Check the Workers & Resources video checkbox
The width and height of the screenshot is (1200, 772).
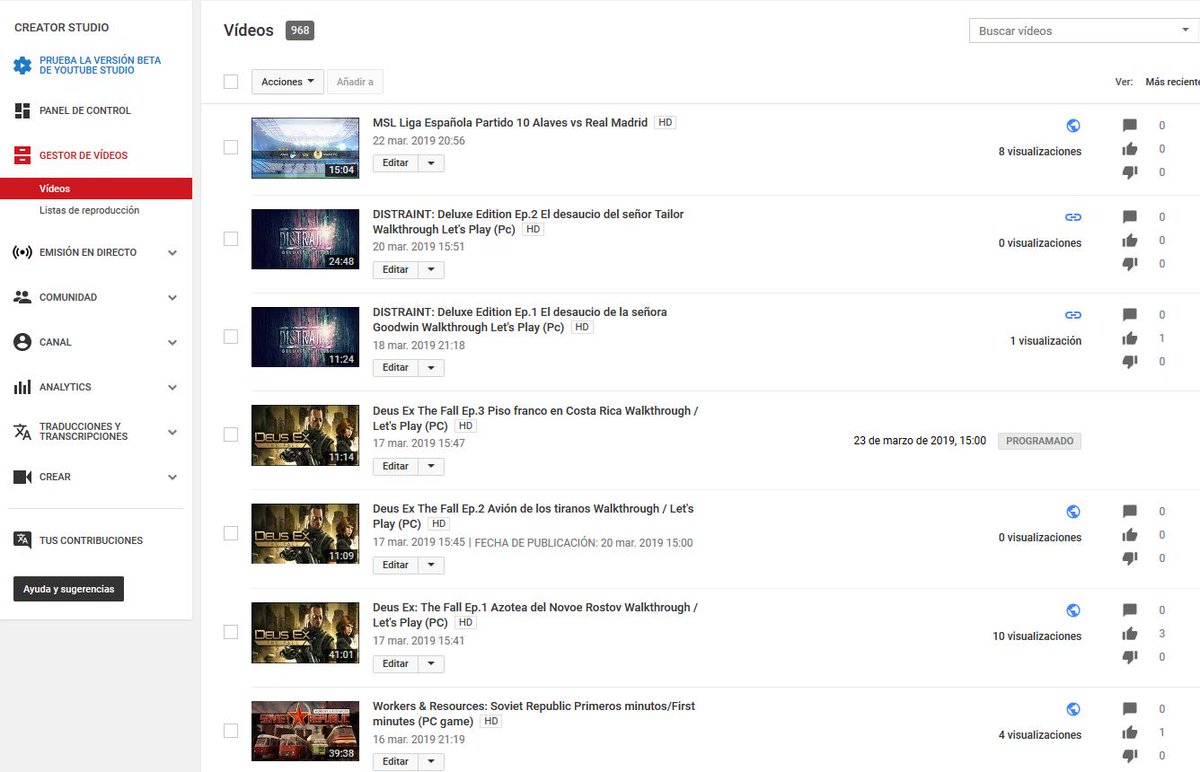tap(231, 731)
